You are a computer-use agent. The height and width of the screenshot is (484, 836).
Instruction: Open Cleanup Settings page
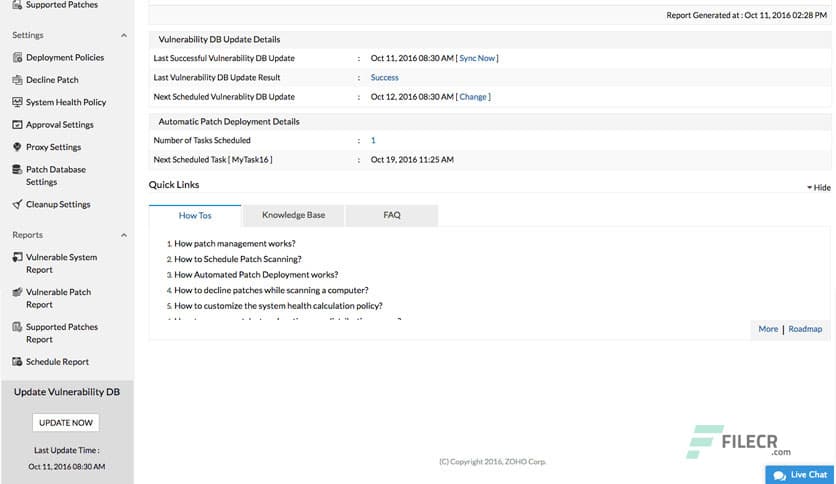(58, 204)
